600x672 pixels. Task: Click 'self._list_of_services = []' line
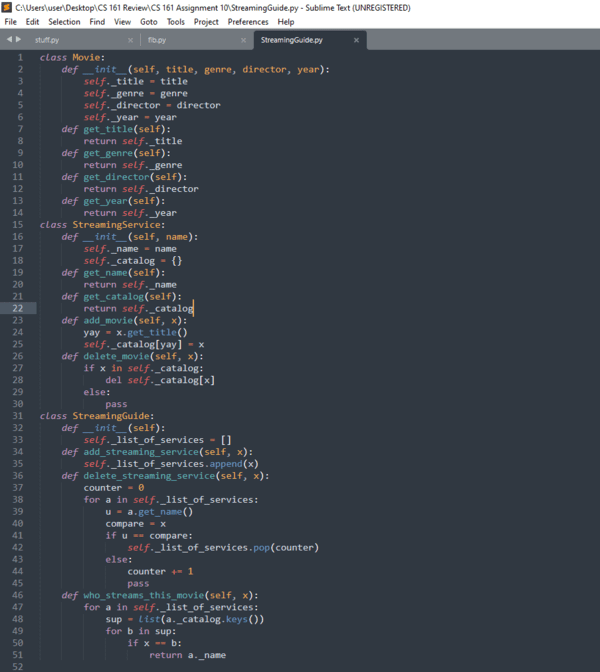click(158, 440)
